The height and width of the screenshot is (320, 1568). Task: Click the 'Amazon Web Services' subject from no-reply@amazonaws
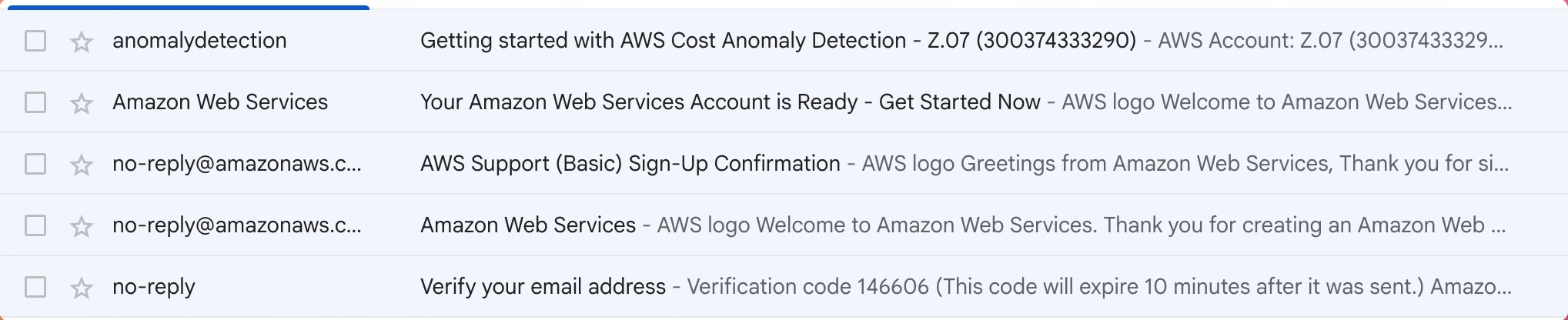point(528,225)
